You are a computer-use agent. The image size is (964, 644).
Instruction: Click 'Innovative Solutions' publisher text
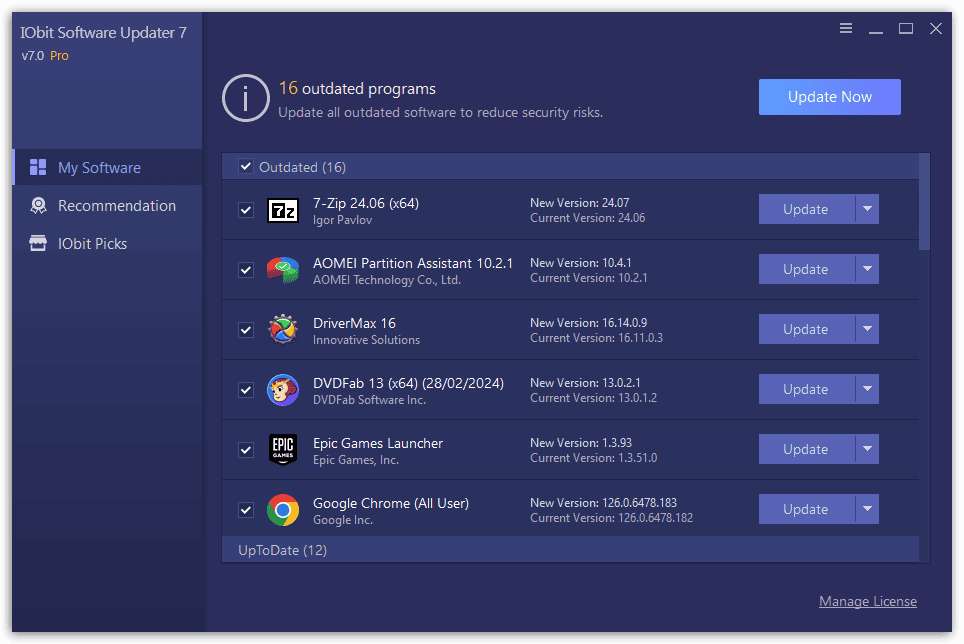pyautogui.click(x=366, y=340)
